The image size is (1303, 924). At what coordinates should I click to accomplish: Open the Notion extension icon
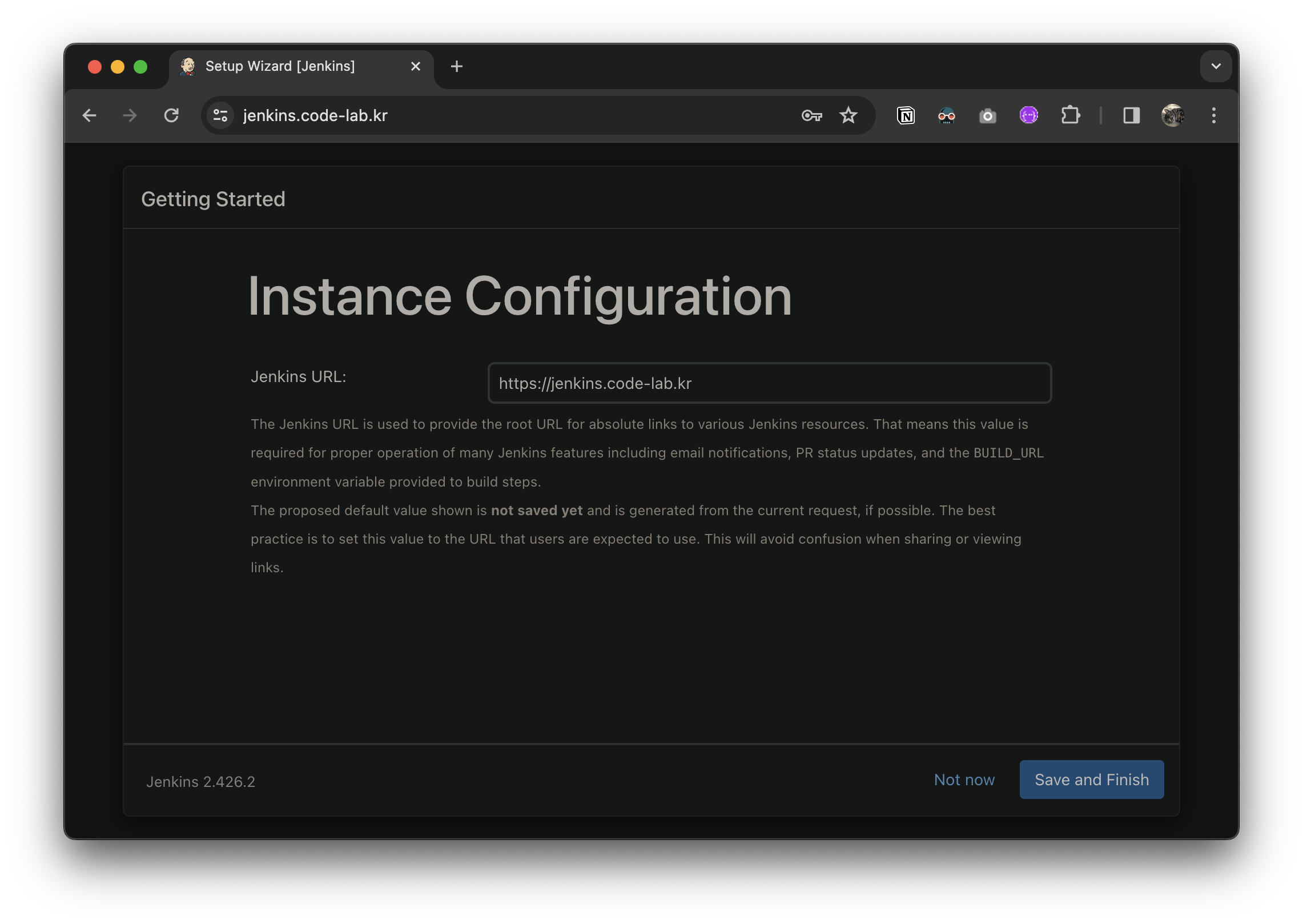(906, 116)
